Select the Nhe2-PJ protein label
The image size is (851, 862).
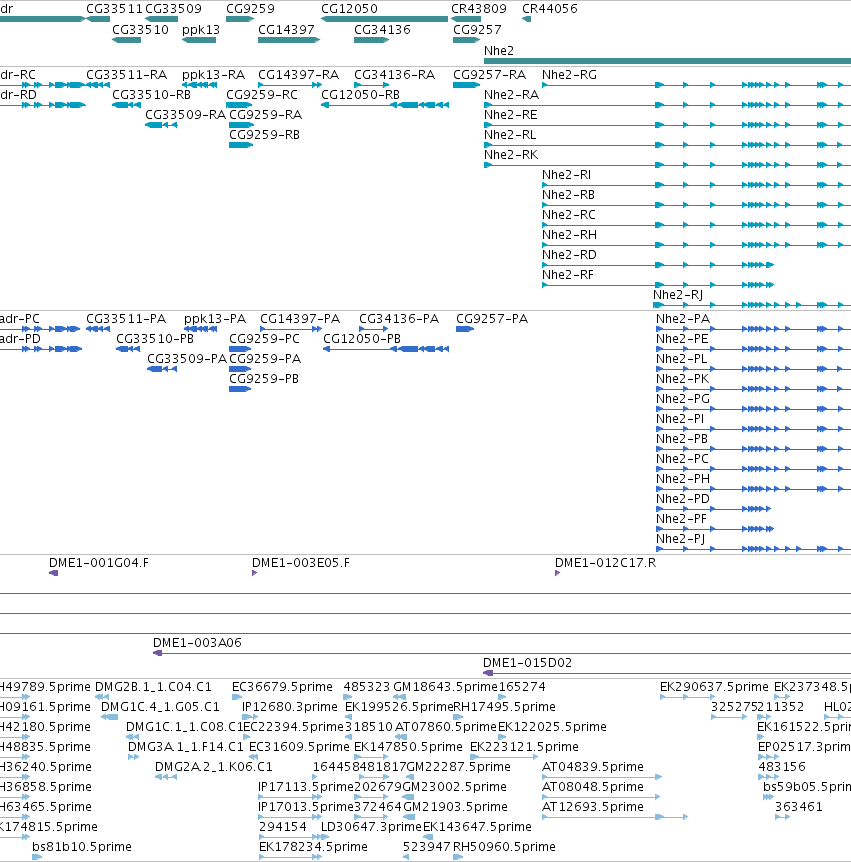(680, 539)
